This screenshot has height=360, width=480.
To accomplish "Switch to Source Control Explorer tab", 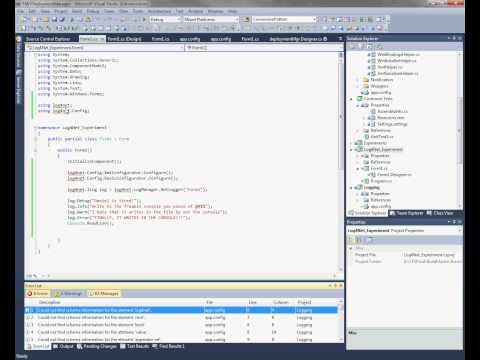I will (48, 39).
